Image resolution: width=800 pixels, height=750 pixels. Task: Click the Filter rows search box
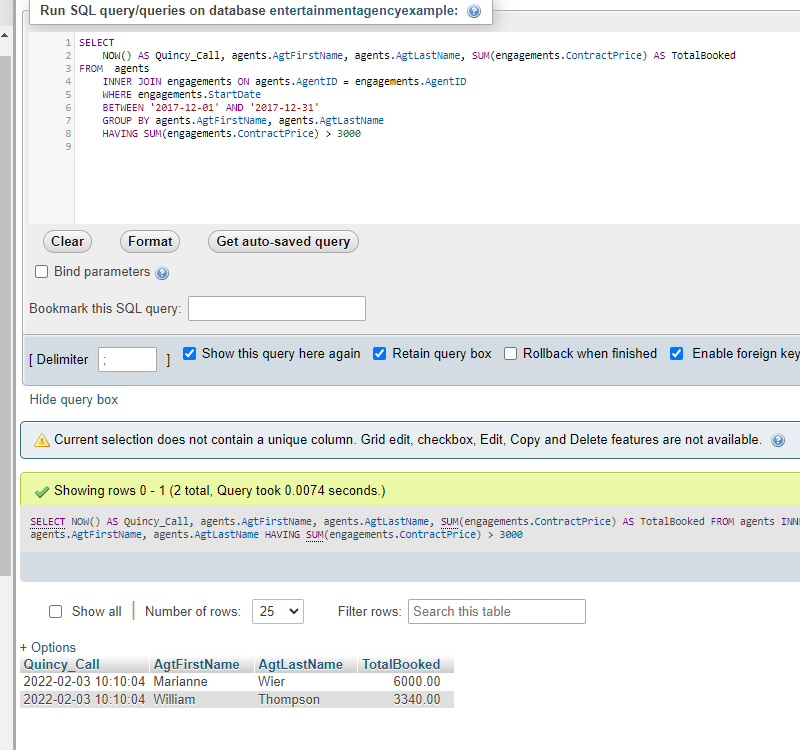tap(496, 612)
